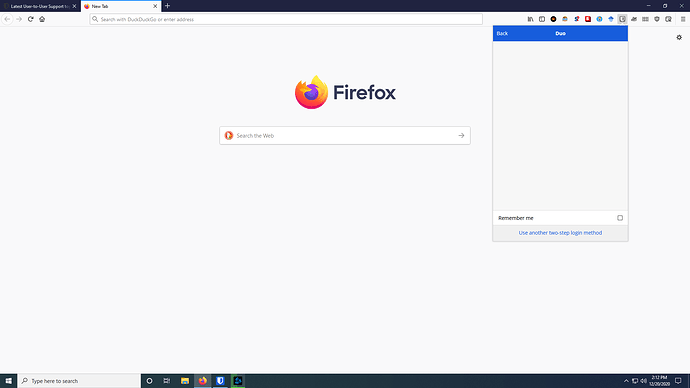Click the Bitwarden extension toolbar icon

click(622, 19)
